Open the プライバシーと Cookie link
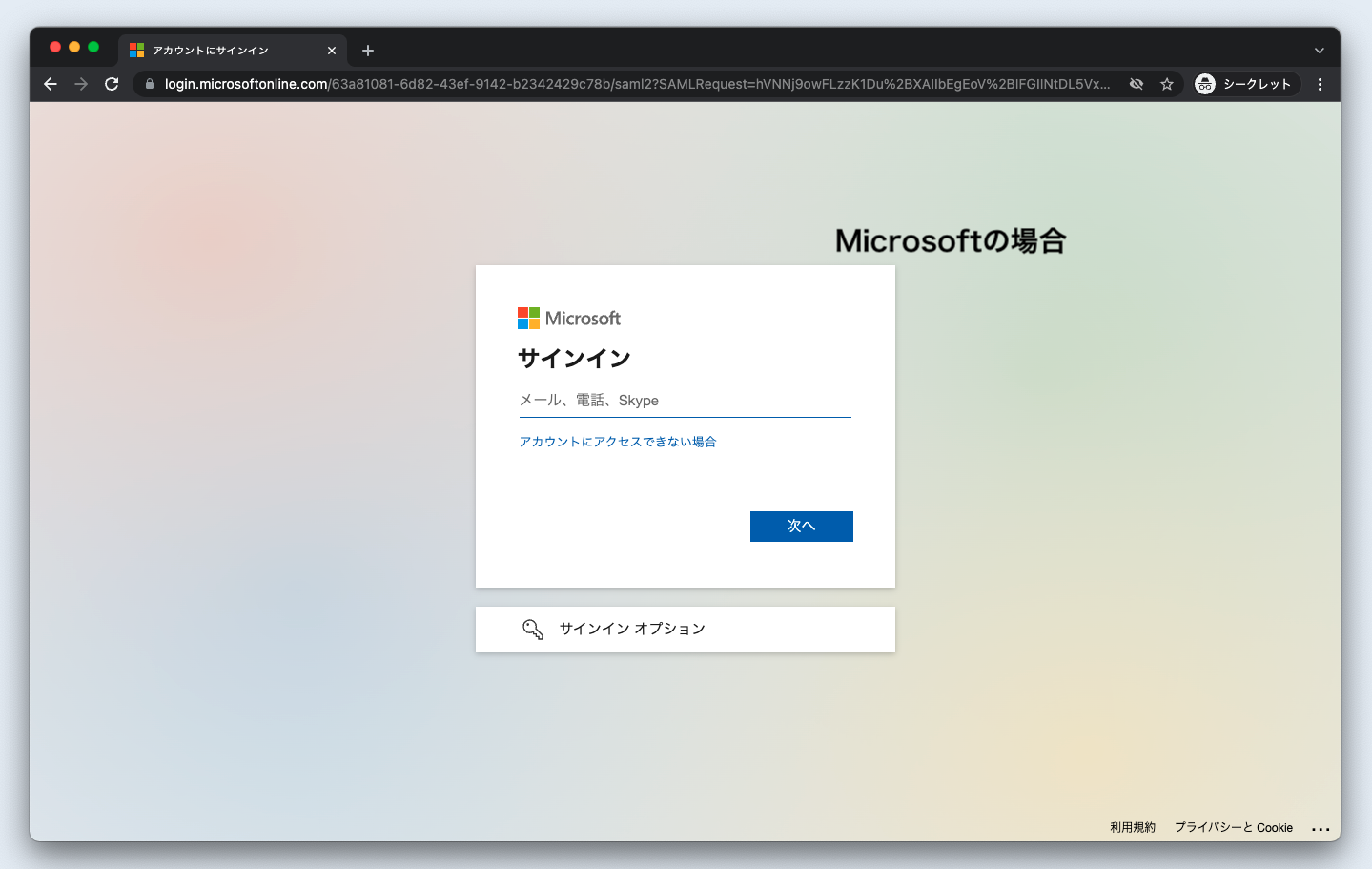Viewport: 1372px width, 869px height. pos(1233,827)
